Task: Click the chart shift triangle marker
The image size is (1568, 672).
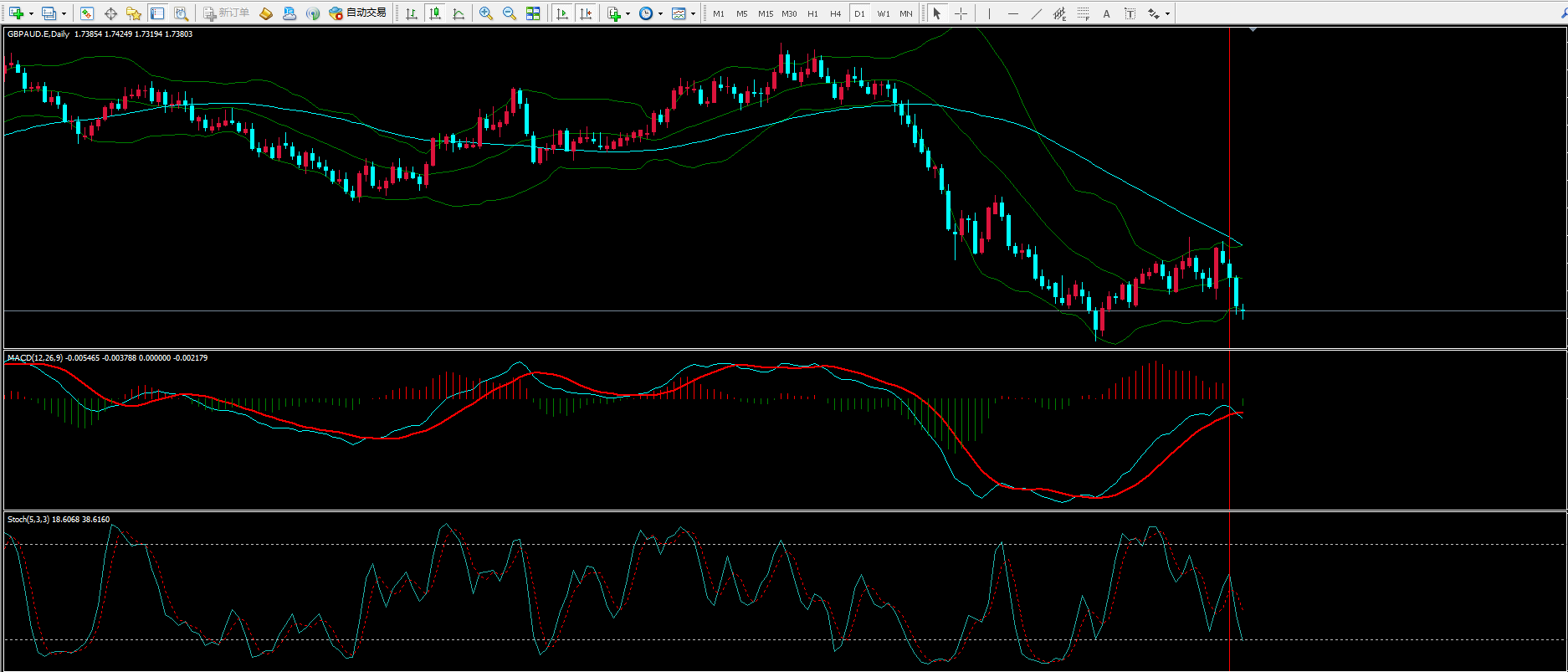Action: point(1253,30)
